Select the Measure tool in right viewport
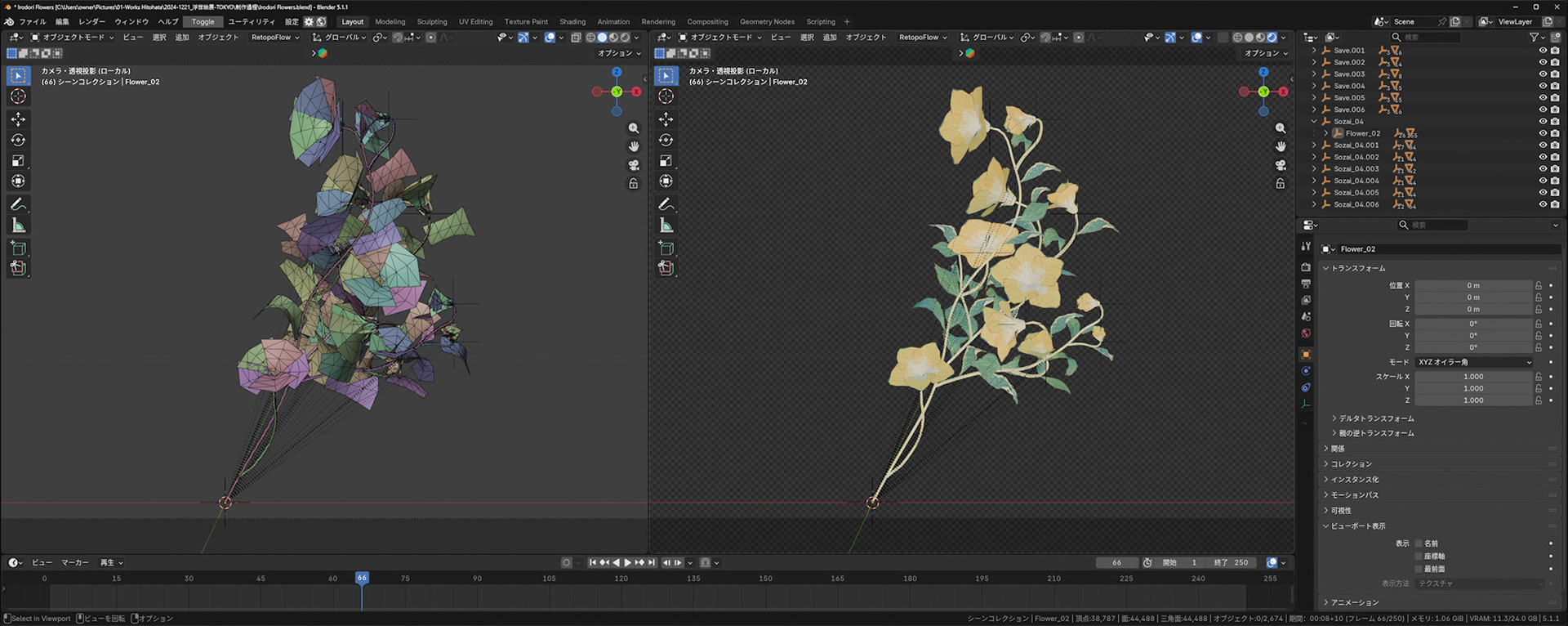The width and height of the screenshot is (1568, 626). [x=666, y=226]
